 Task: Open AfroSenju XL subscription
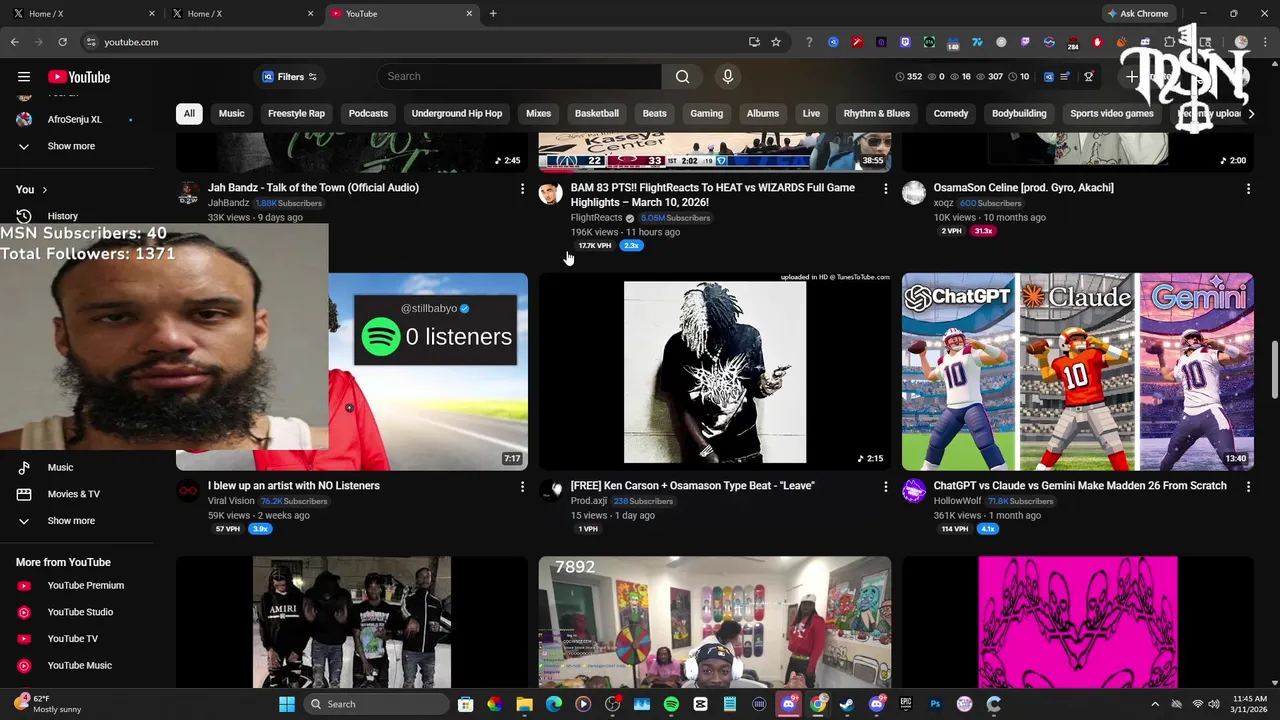coord(74,120)
